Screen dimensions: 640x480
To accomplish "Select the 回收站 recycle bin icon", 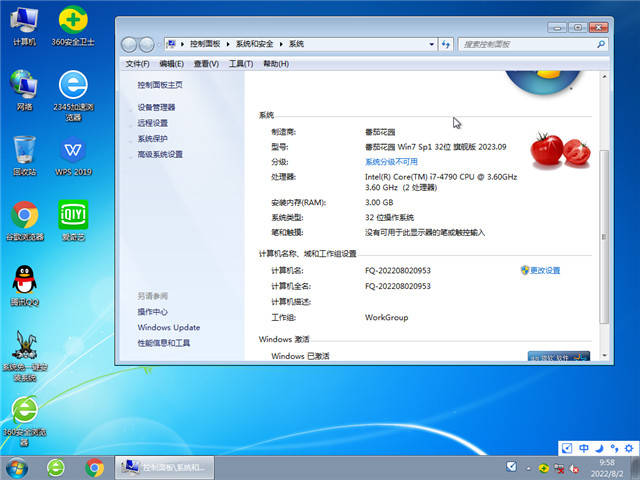I will point(24,156).
